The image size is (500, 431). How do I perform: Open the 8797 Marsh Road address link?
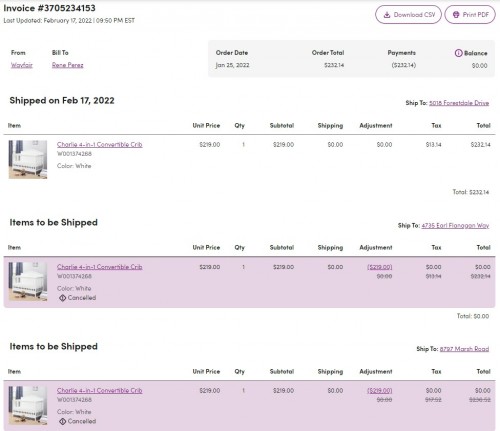point(464,349)
